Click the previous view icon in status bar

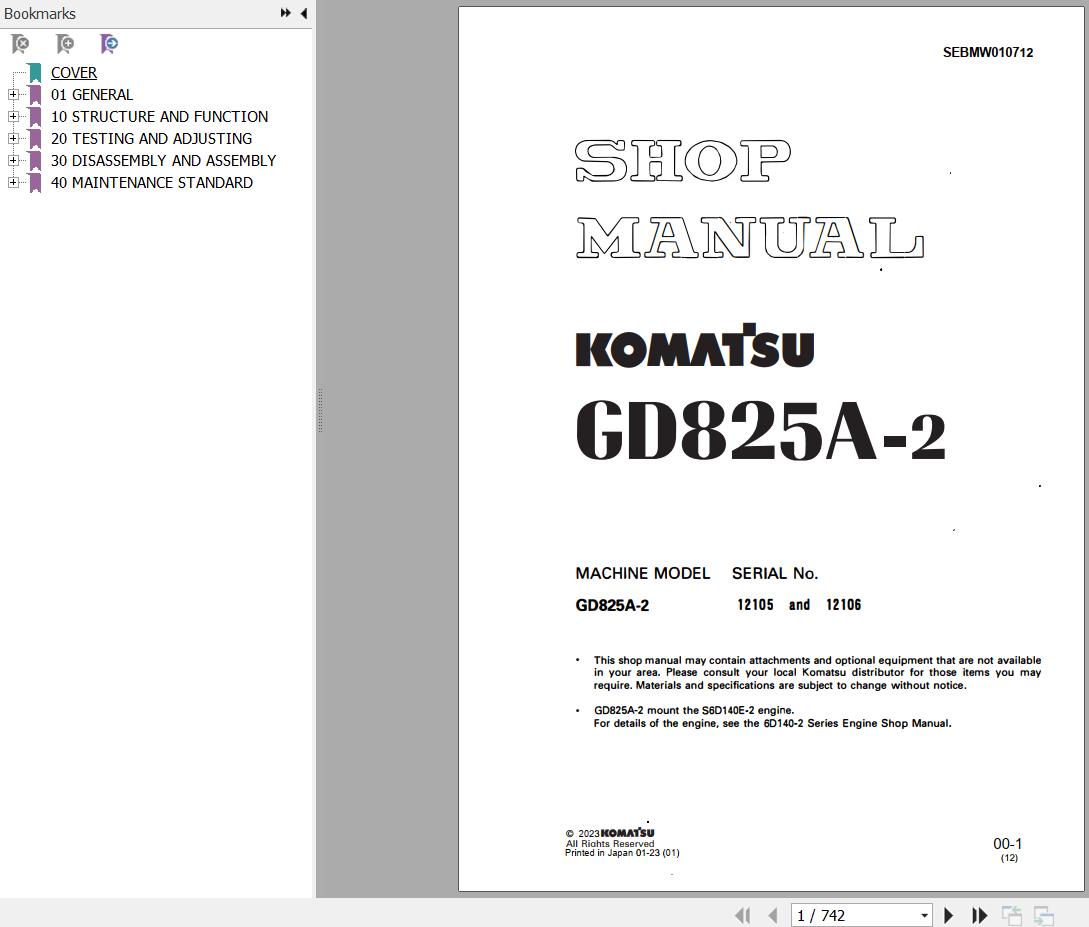point(1011,915)
